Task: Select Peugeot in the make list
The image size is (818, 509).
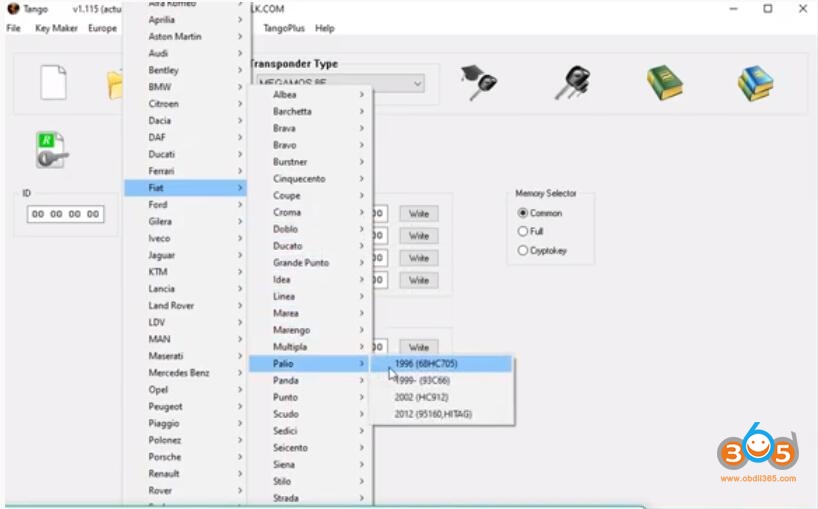Action: click(185, 406)
